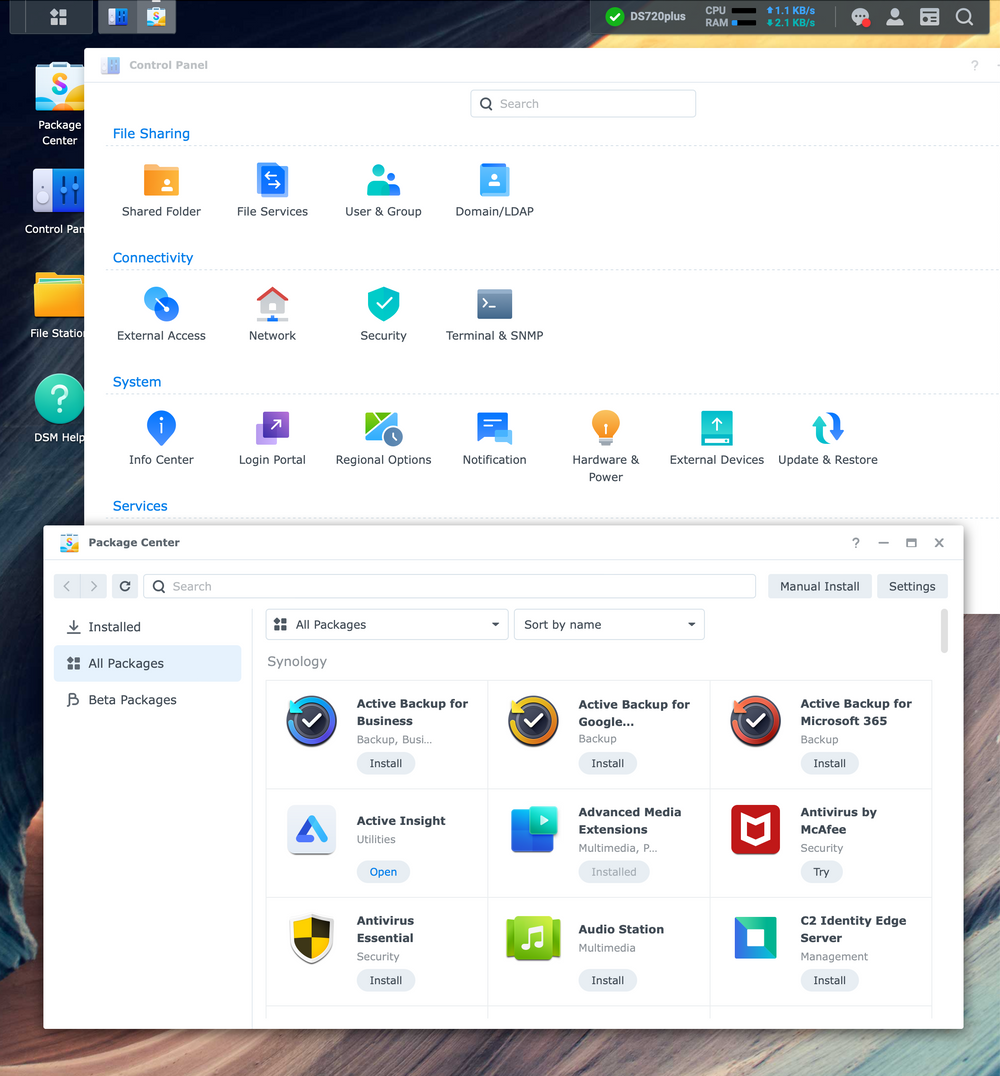This screenshot has height=1076, width=1000.
Task: Open the DSM Main Menu
Action: (x=58, y=16)
